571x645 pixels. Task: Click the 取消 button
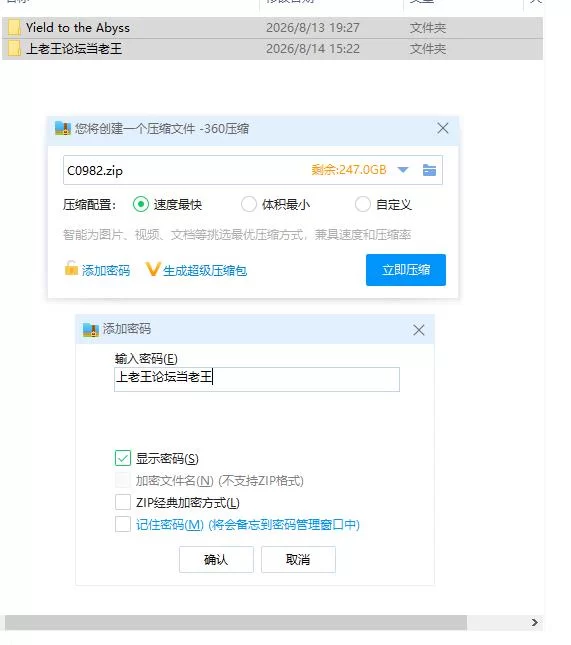(x=298, y=559)
